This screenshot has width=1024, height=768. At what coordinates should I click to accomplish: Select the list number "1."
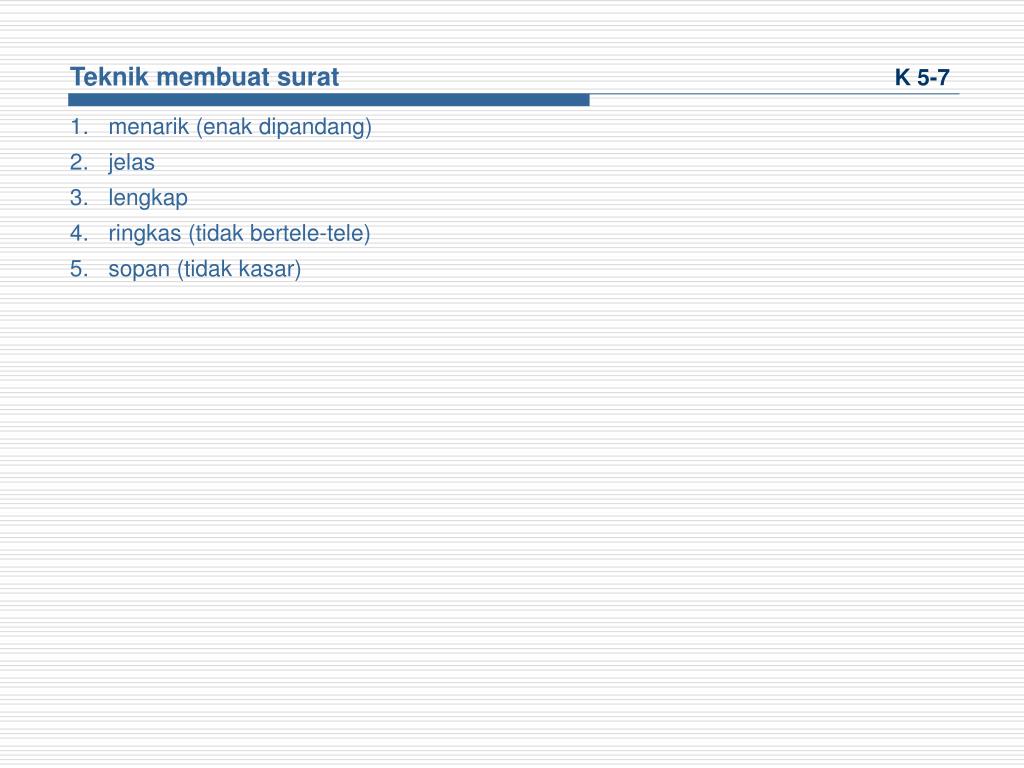[79, 127]
